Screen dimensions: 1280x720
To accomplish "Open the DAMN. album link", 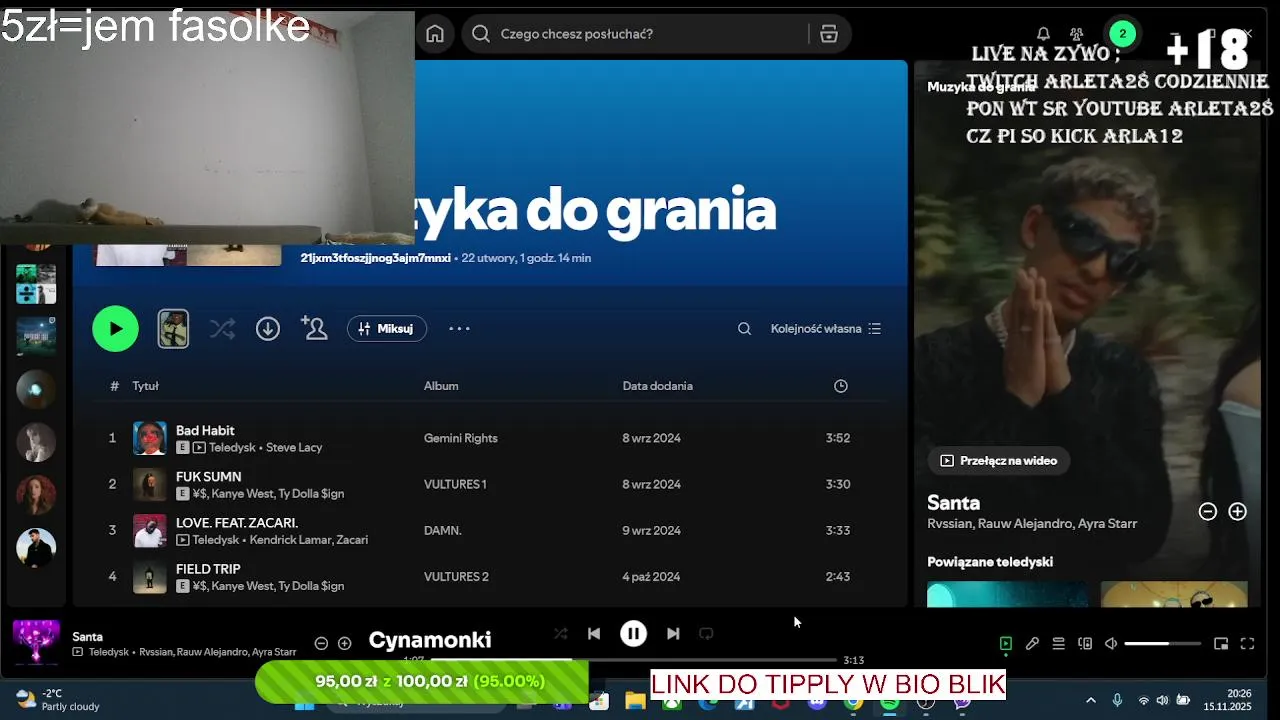I will tap(443, 530).
